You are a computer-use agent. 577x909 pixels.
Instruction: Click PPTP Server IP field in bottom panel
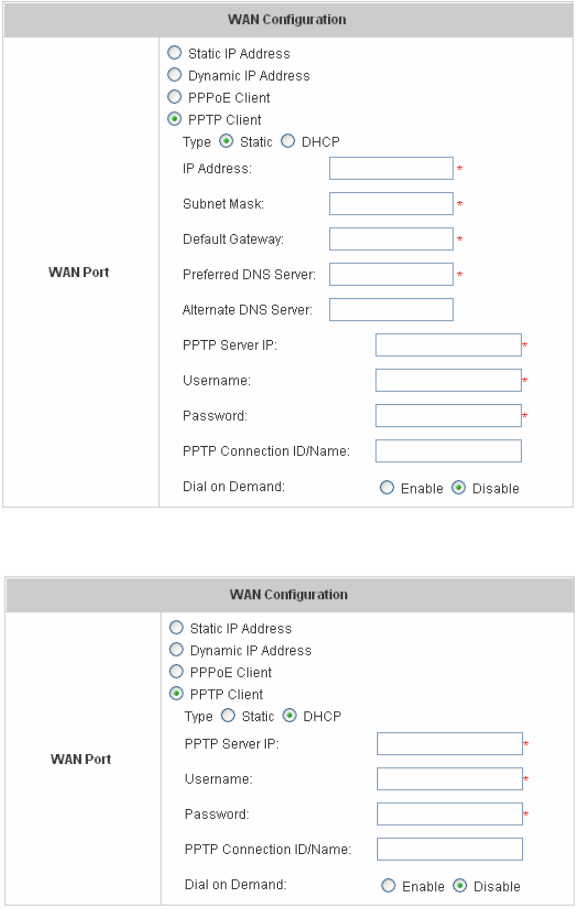[450, 744]
